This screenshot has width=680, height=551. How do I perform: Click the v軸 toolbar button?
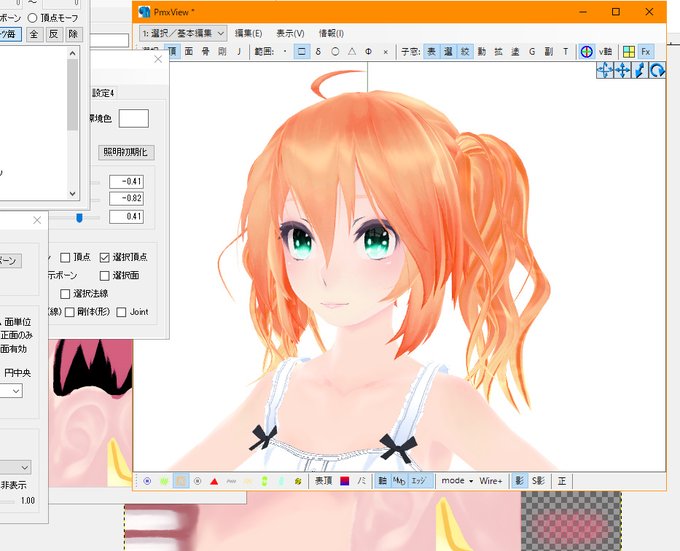click(x=605, y=52)
